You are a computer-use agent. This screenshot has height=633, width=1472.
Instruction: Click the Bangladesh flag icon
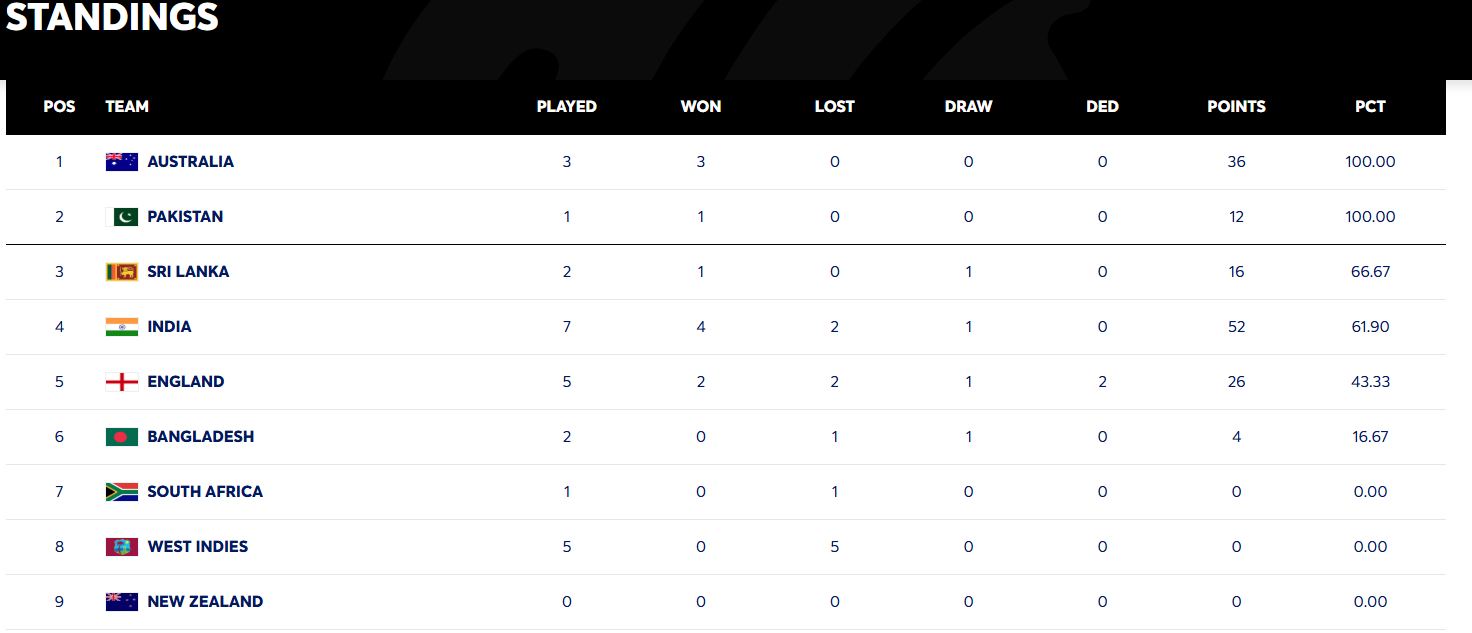pos(121,437)
